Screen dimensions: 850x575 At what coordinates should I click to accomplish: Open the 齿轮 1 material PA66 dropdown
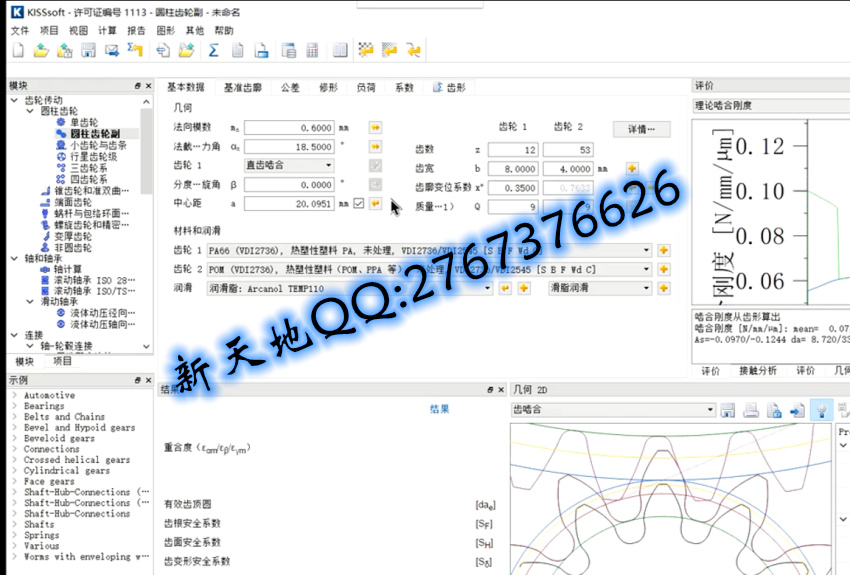tap(646, 250)
